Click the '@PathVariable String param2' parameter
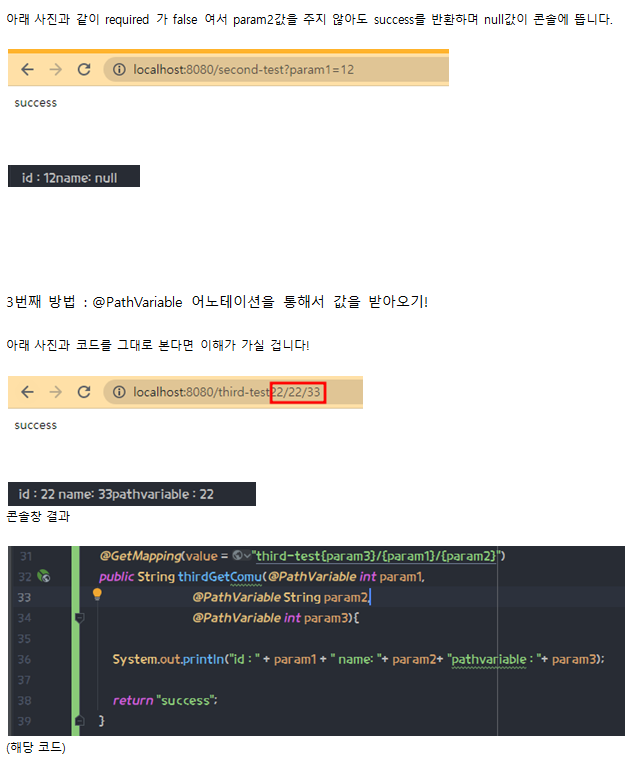The height and width of the screenshot is (763, 637). click(x=281, y=598)
